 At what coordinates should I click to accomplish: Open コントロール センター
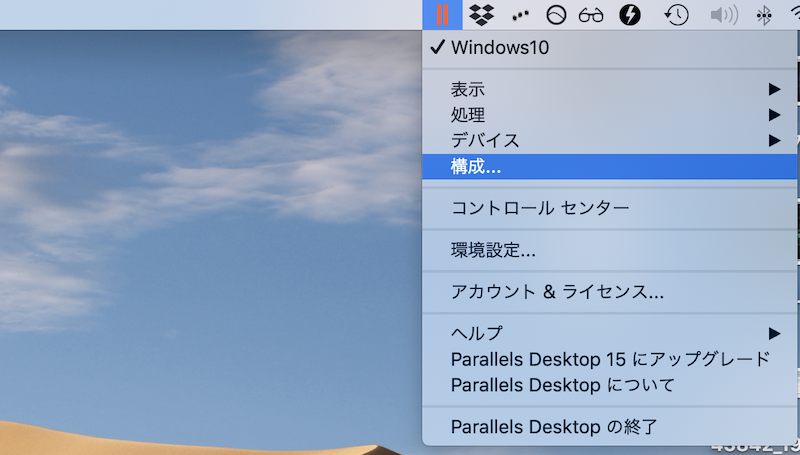point(540,208)
